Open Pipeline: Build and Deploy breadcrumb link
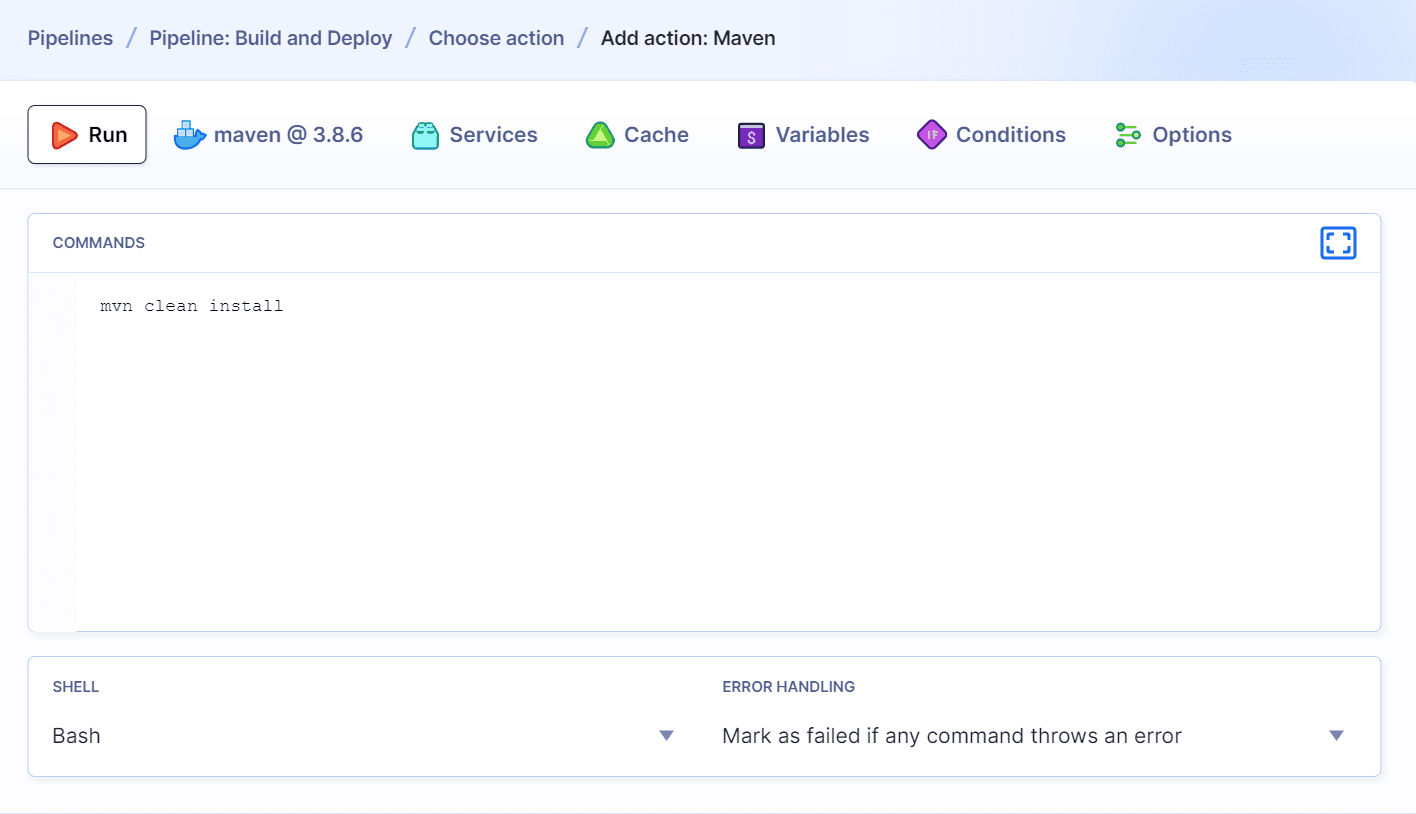The width and height of the screenshot is (1416, 814). coord(270,38)
